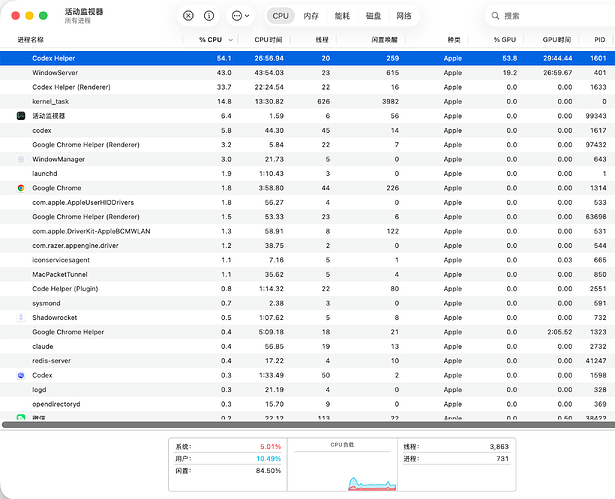
Task: Switch to the 能耗 tab
Action: (342, 16)
